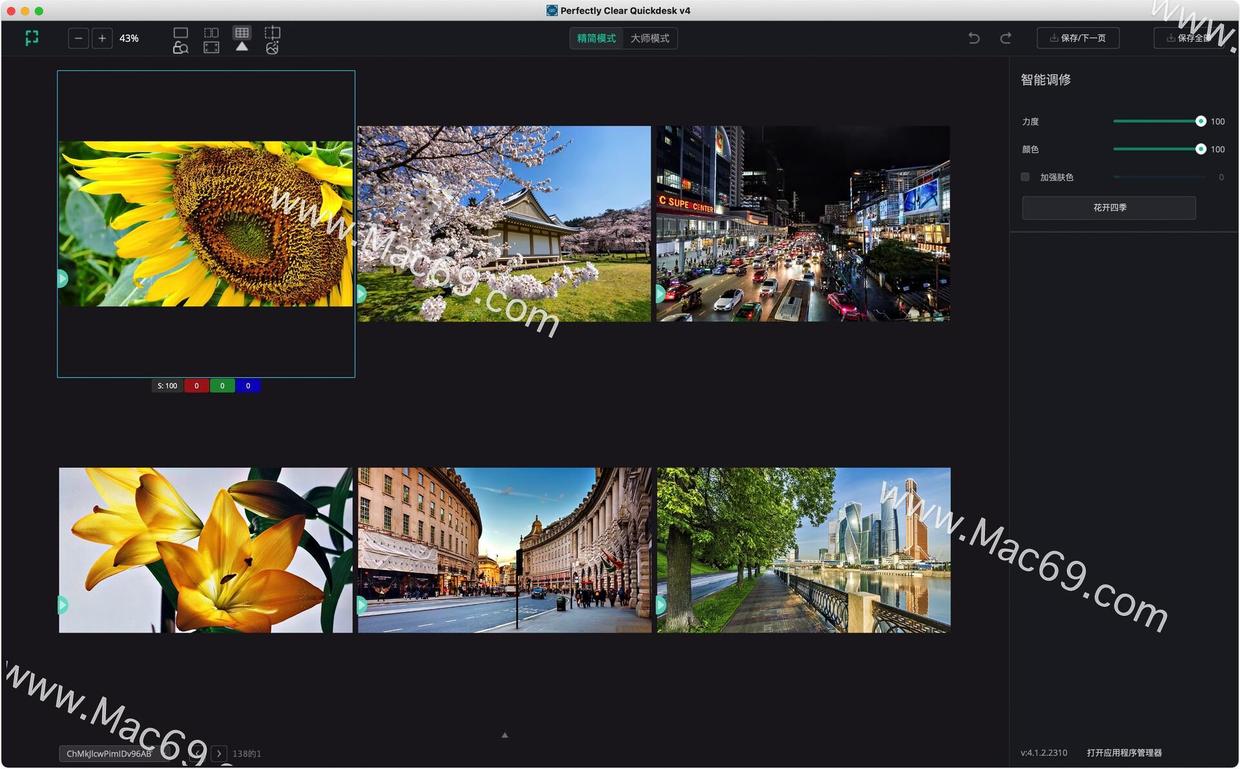This screenshot has width=1240, height=769.
Task: Expand the bottom panel arrow
Action: coord(504,734)
